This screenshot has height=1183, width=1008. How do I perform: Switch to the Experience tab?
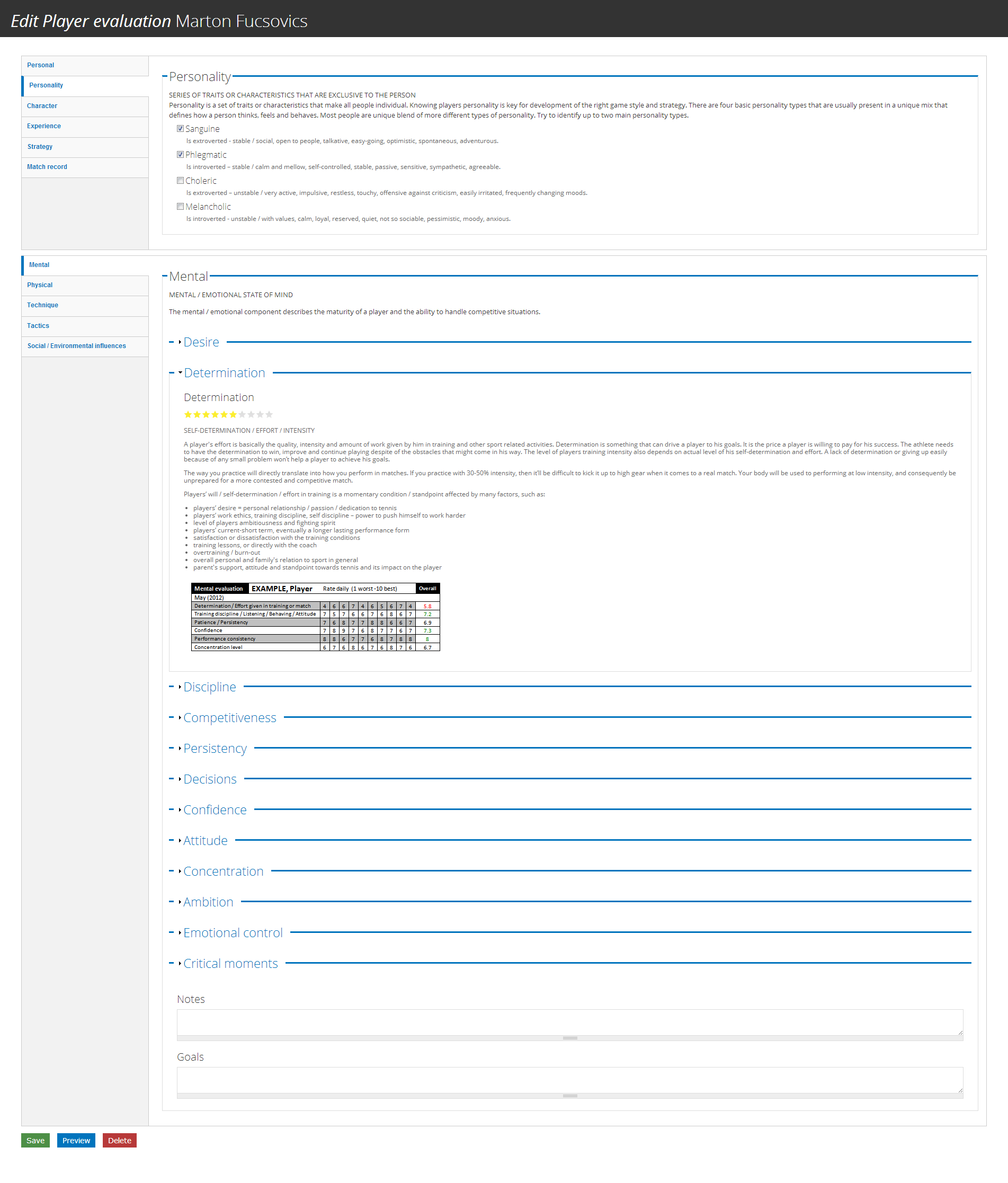[x=85, y=126]
